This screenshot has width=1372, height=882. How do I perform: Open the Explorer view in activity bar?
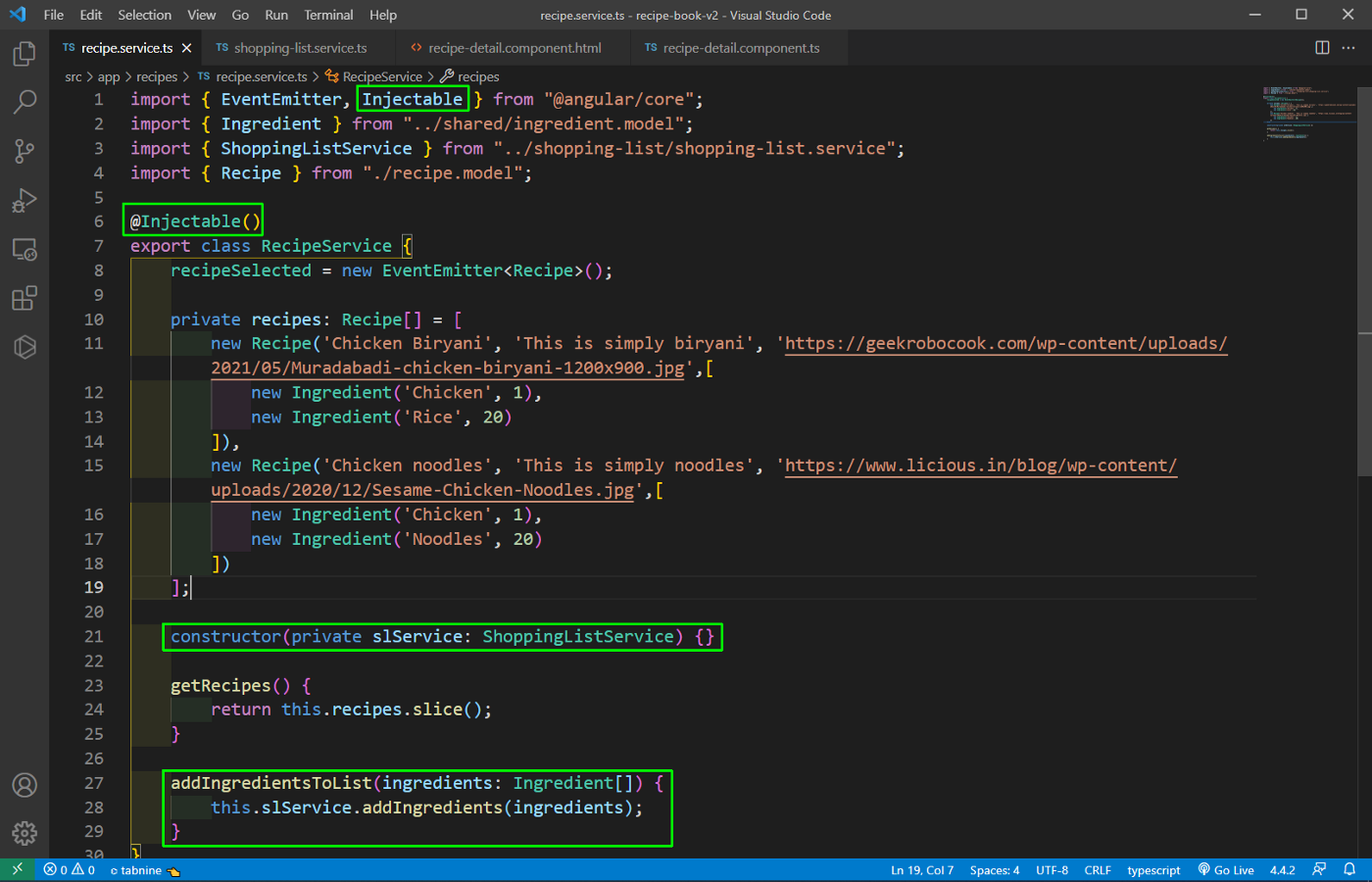coord(24,53)
